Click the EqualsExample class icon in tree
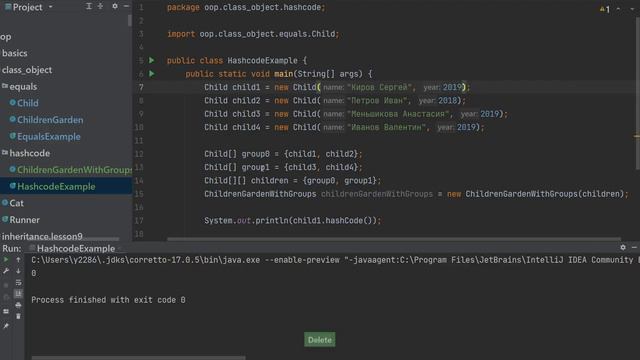Viewport: 640px width, 360px height. click(x=13, y=136)
